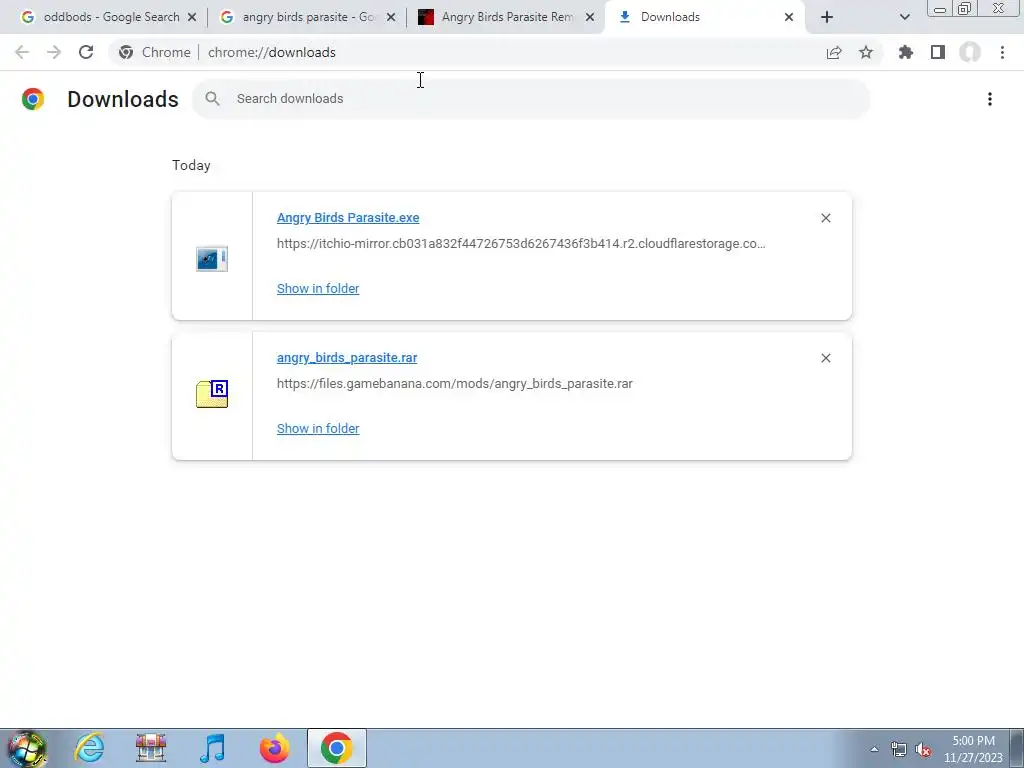Screen dimensions: 1024x768
Task: Remove angry_birds_parasite.rar from list
Action: point(826,358)
